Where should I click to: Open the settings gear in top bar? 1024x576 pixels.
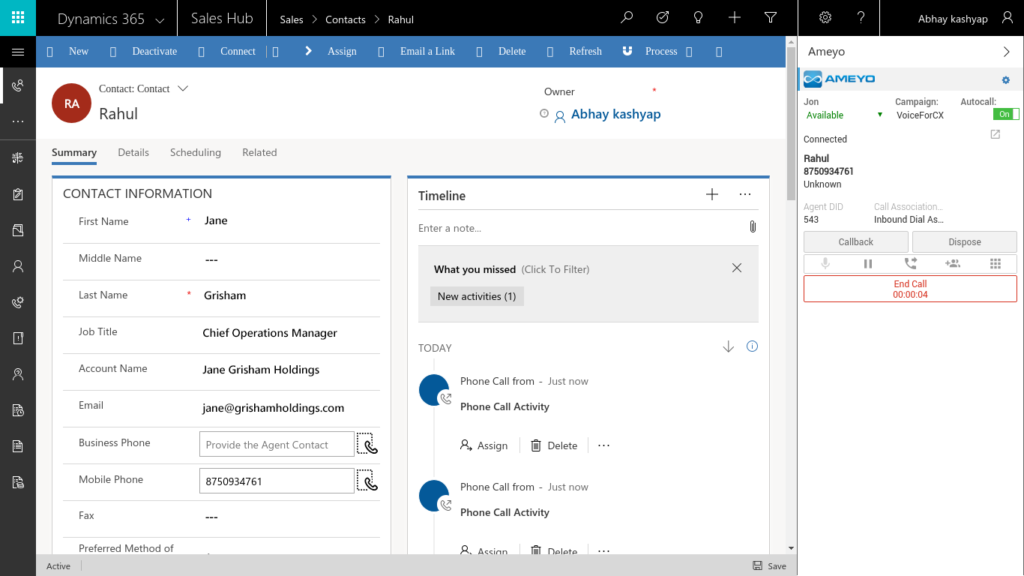pos(825,18)
